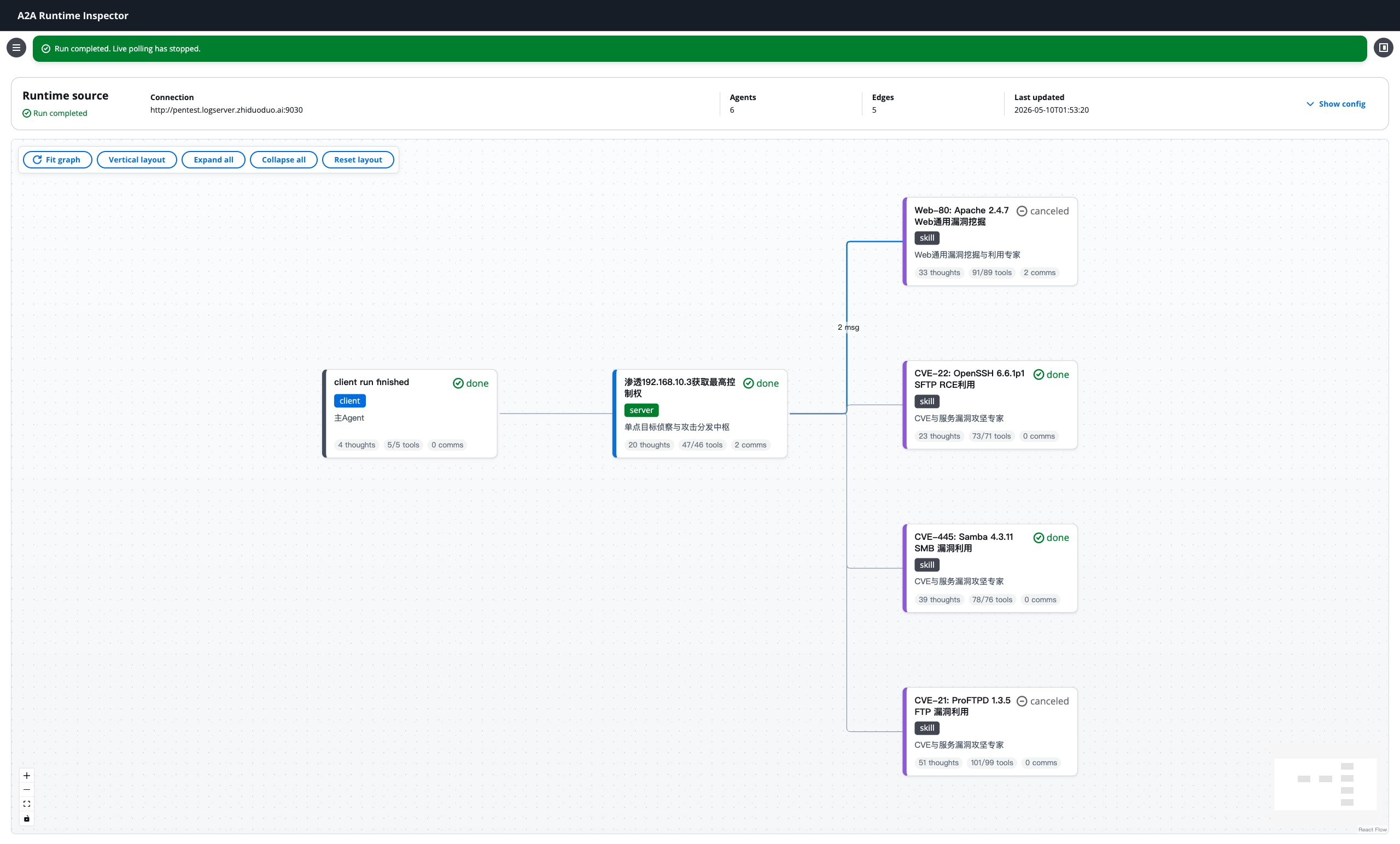The height and width of the screenshot is (844, 1400).
Task: Click the Expand all button
Action: point(214,160)
